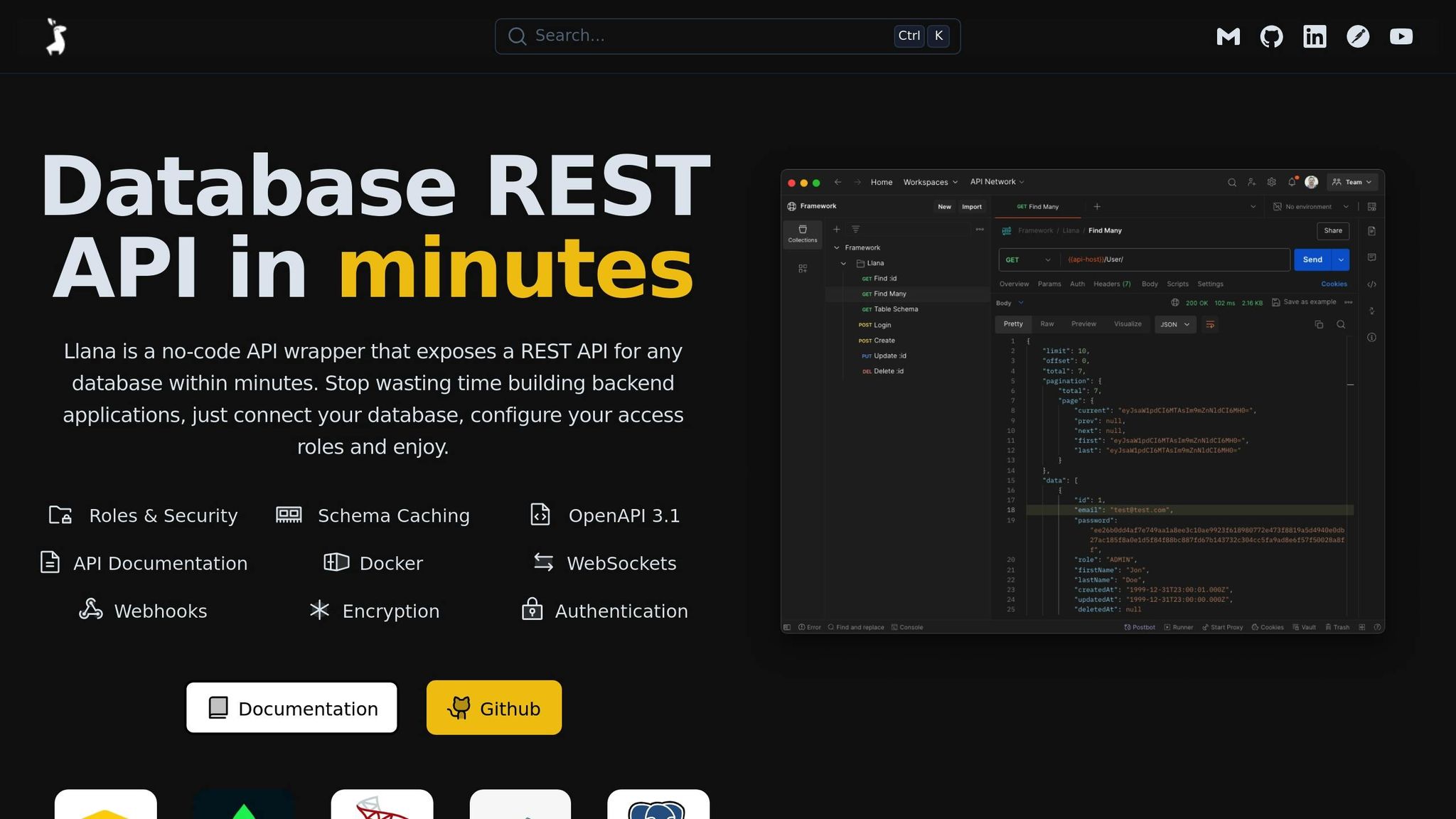This screenshot has width=1456, height=819.
Task: Open the LinkedIn icon link
Action: coord(1315,36)
